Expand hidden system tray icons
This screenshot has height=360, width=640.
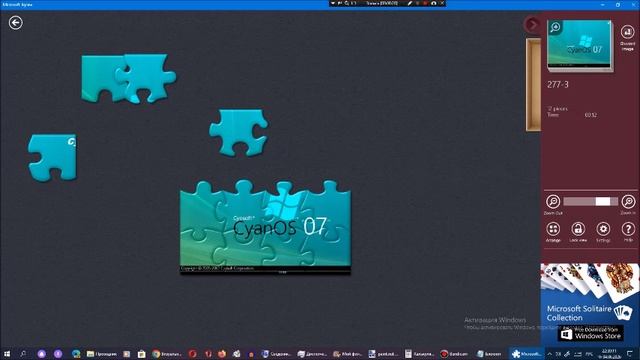pos(549,354)
